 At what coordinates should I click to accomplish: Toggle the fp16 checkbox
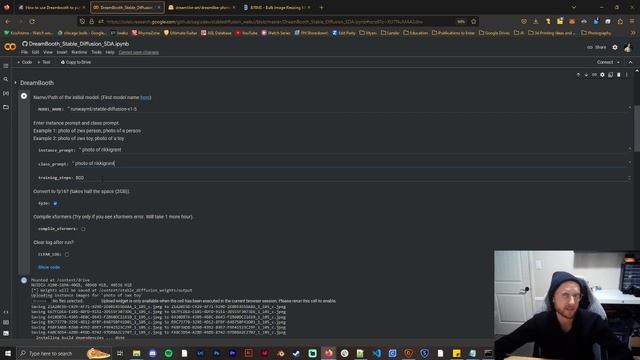coord(55,203)
